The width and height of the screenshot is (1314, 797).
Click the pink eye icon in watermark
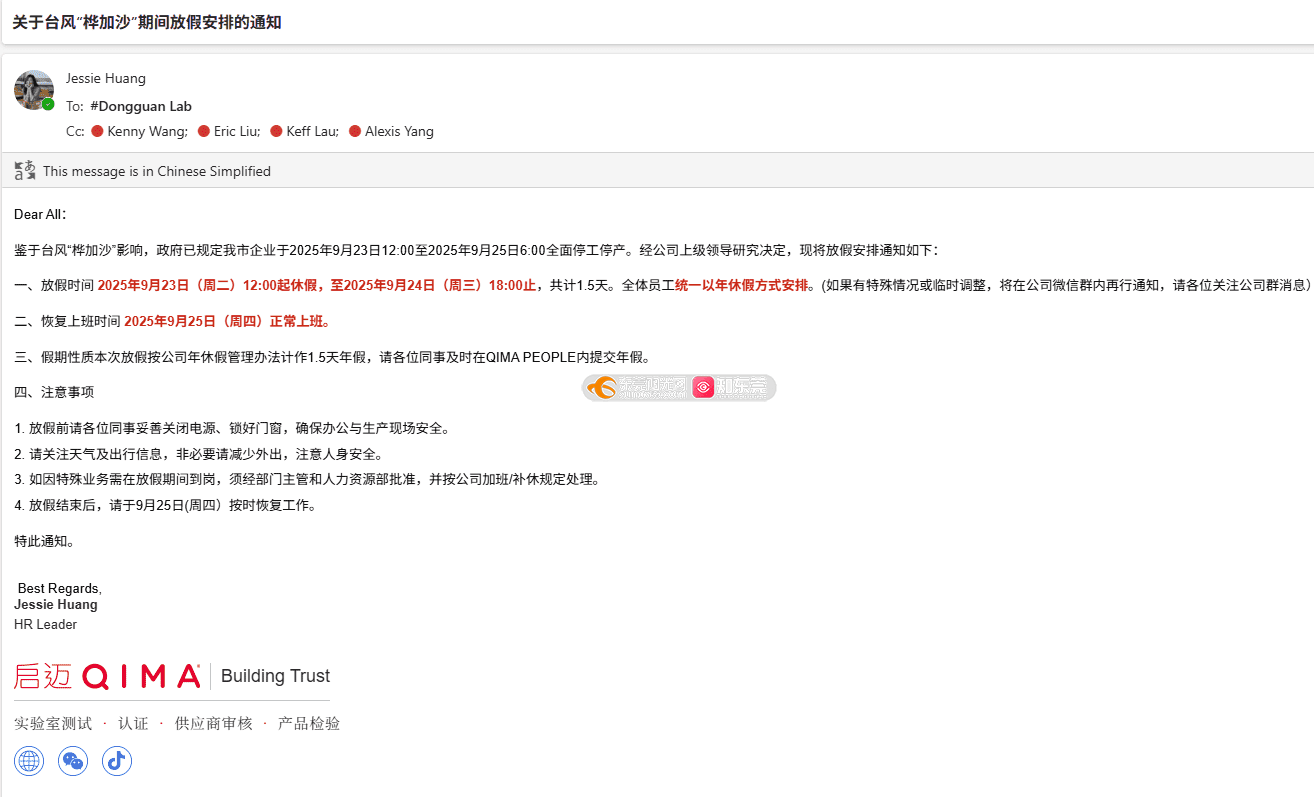(704, 388)
